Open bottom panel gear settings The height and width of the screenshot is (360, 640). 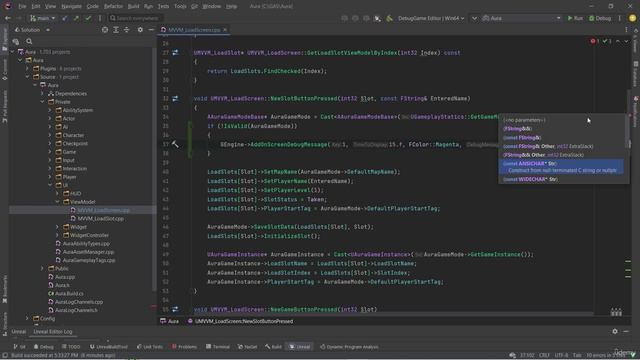615,331
